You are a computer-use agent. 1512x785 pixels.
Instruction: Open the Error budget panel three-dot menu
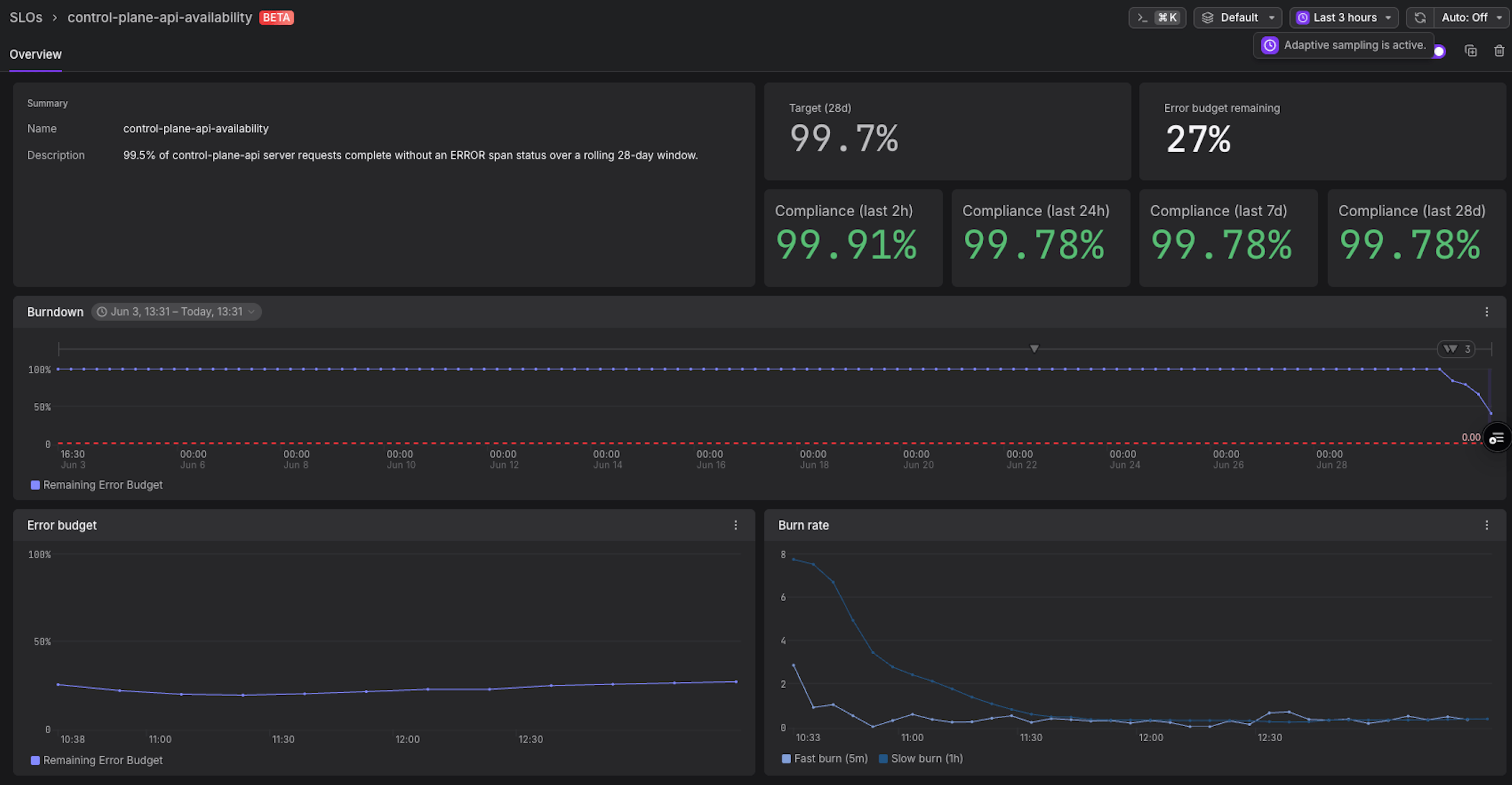click(x=735, y=525)
